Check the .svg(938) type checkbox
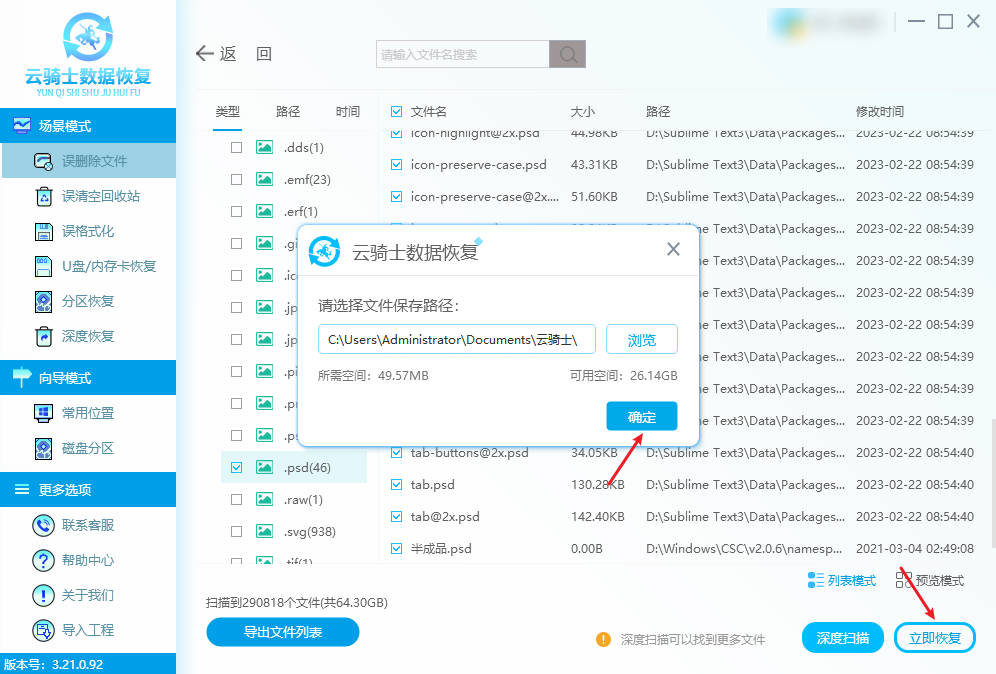 click(236, 531)
